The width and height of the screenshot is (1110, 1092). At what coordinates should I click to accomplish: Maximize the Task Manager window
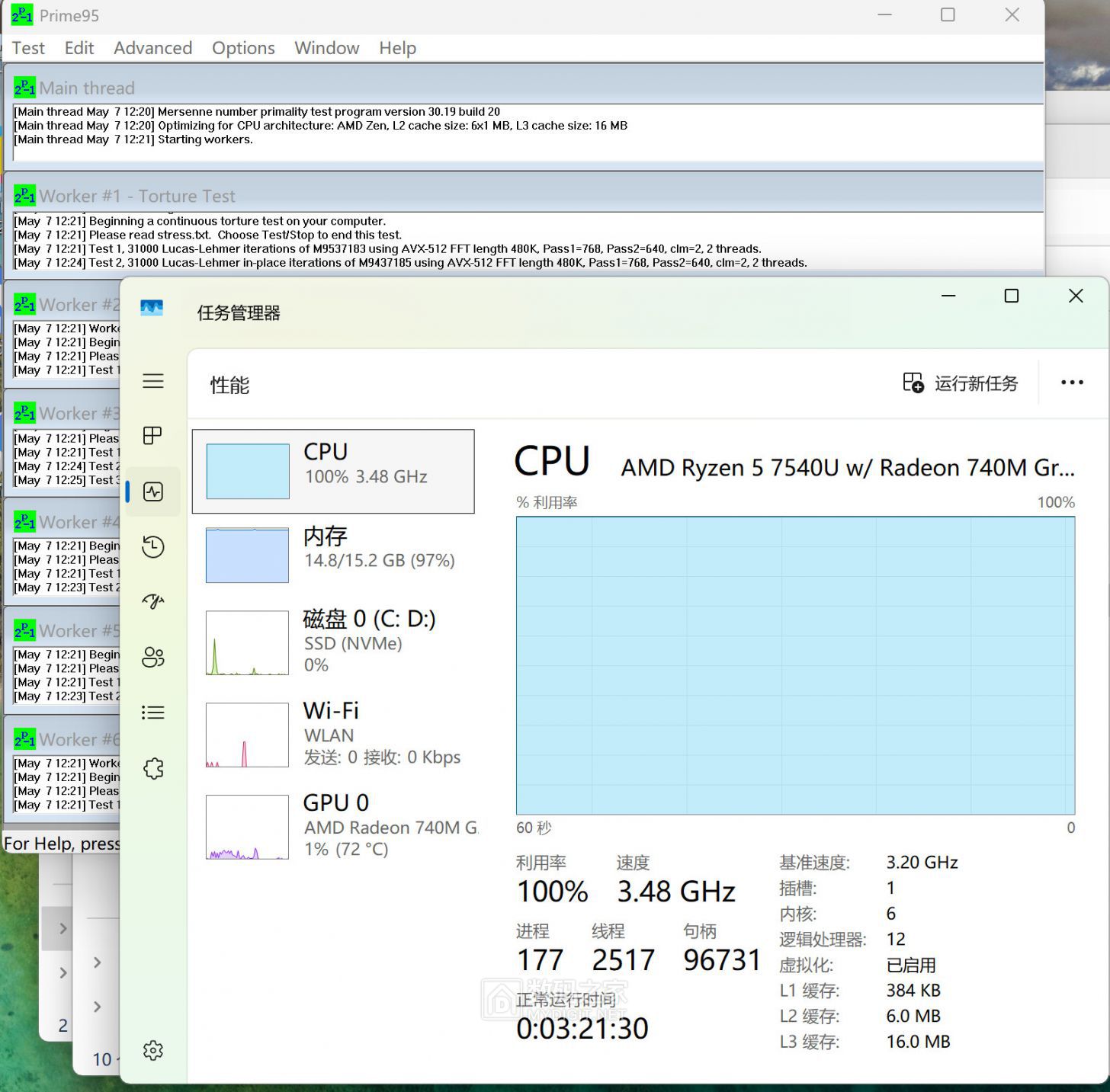1012,296
